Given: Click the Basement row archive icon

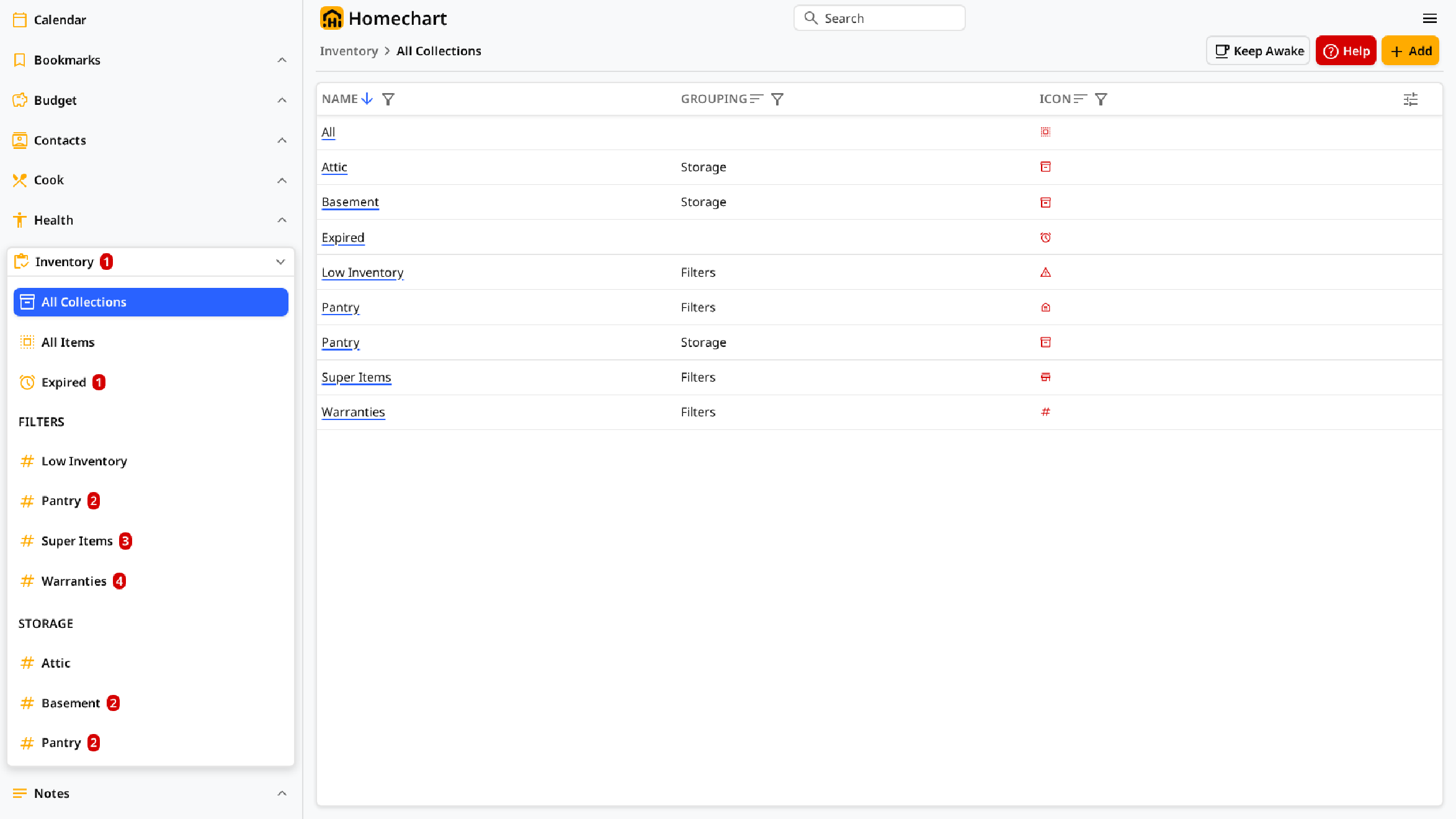Looking at the screenshot, I should pyautogui.click(x=1045, y=202).
